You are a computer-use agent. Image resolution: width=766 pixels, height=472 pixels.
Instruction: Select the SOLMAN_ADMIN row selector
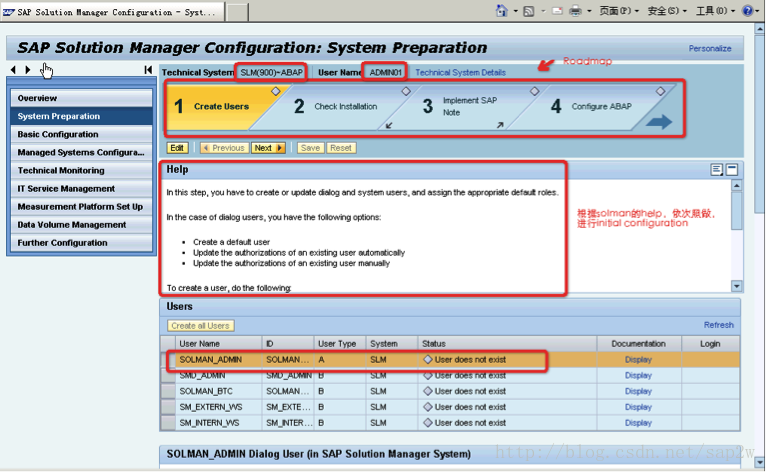coord(168,360)
